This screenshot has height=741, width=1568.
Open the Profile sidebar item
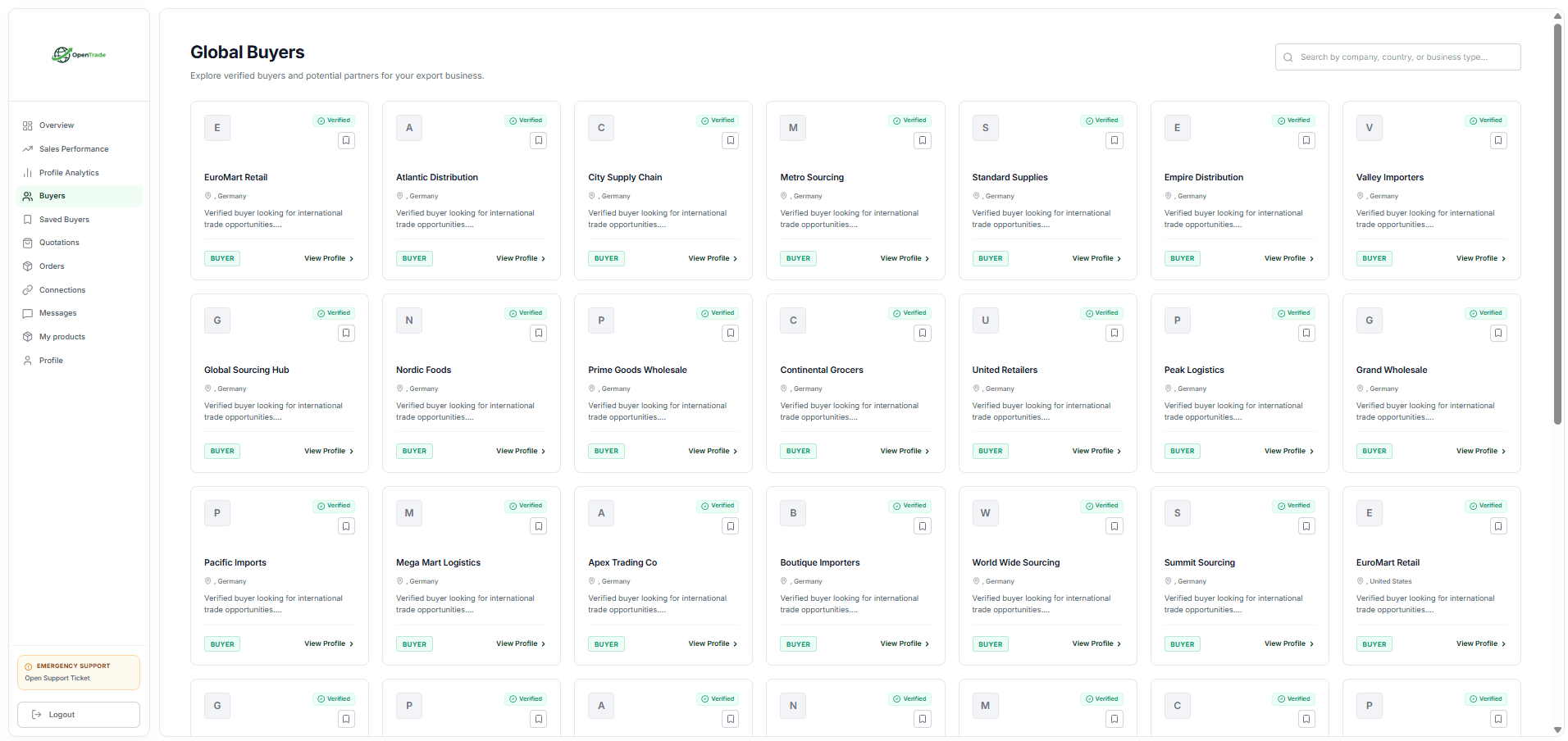click(79, 361)
